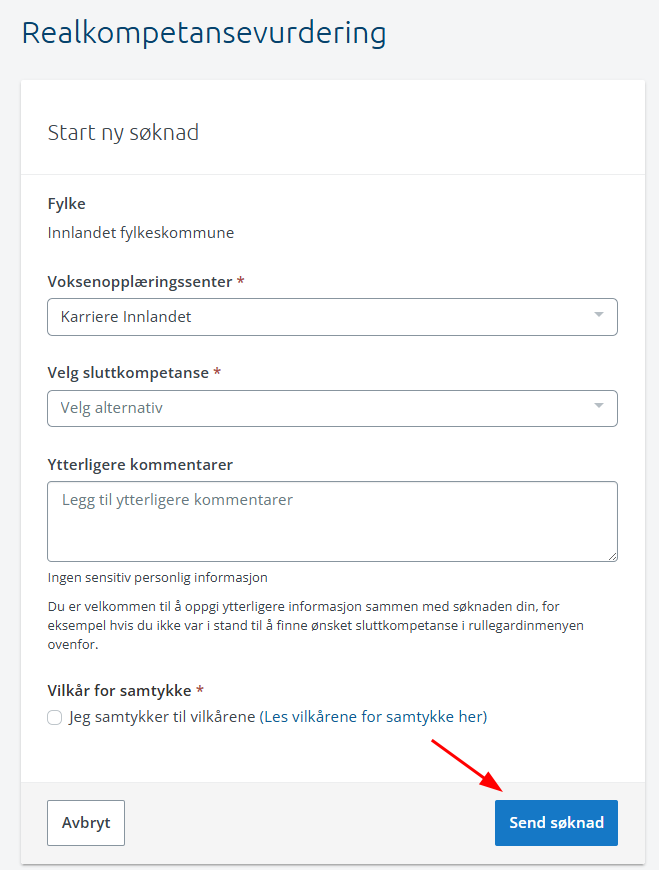
Task: Click the Ytterligere kommentarer label
Action: (x=140, y=464)
